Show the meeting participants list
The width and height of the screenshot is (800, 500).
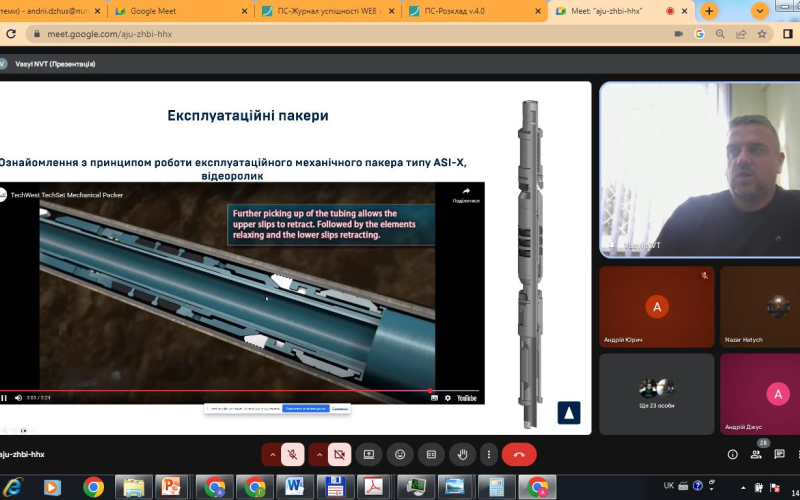coord(756,454)
